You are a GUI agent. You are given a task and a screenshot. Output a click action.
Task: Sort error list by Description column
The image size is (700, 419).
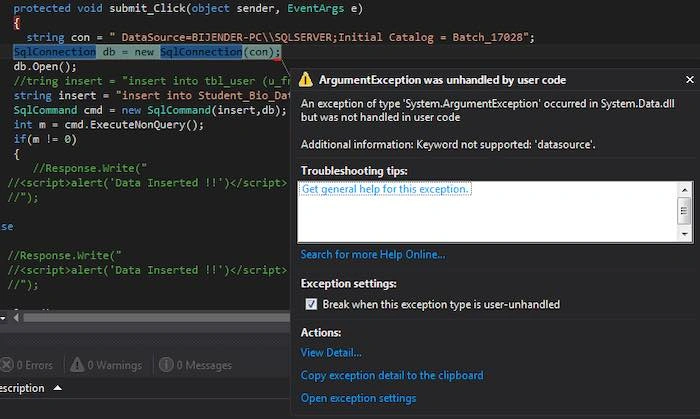(22, 388)
